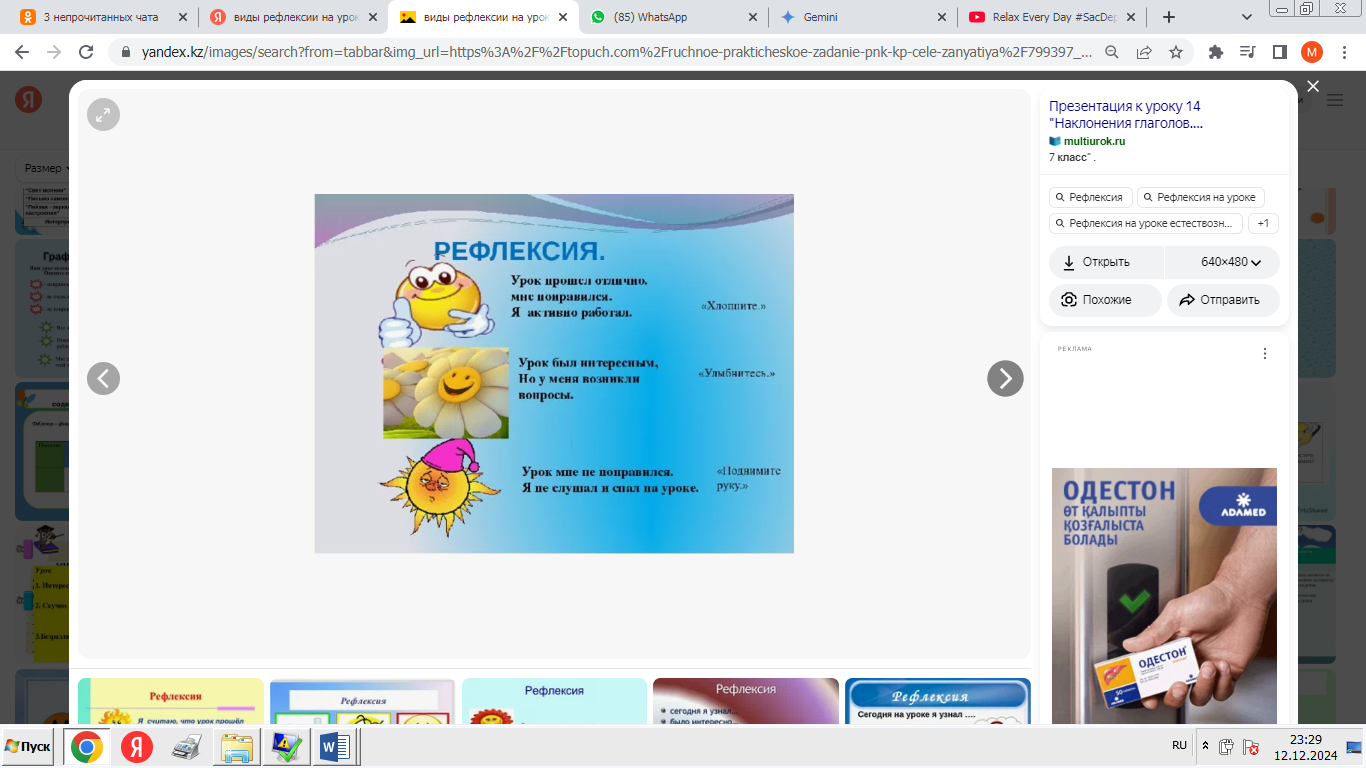Bookmark this page with star icon
1366x768 pixels.
(1176, 52)
